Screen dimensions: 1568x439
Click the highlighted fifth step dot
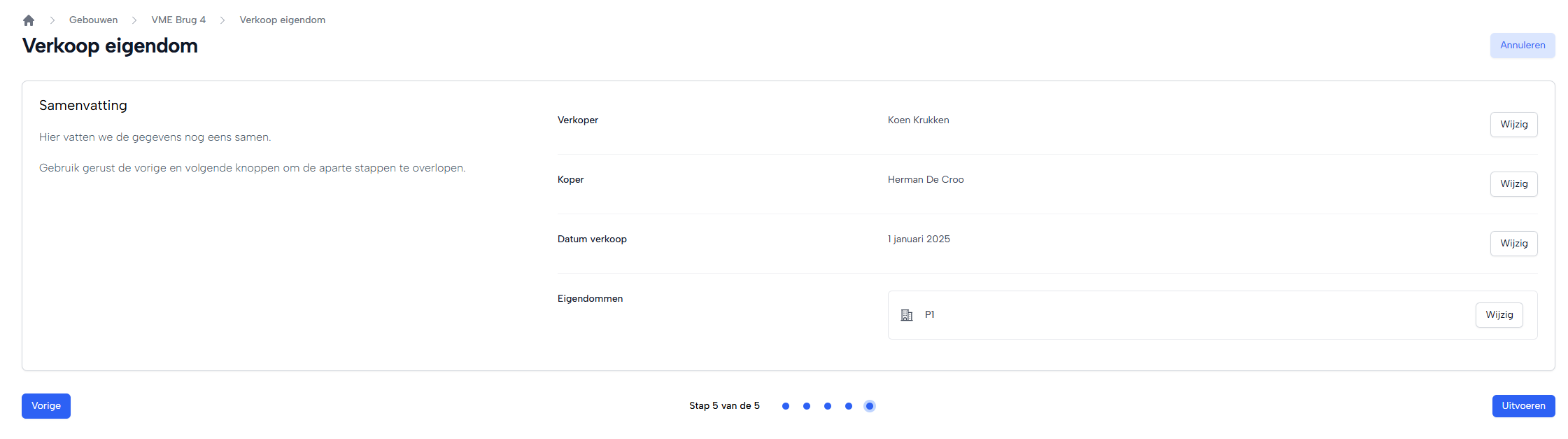tap(870, 406)
